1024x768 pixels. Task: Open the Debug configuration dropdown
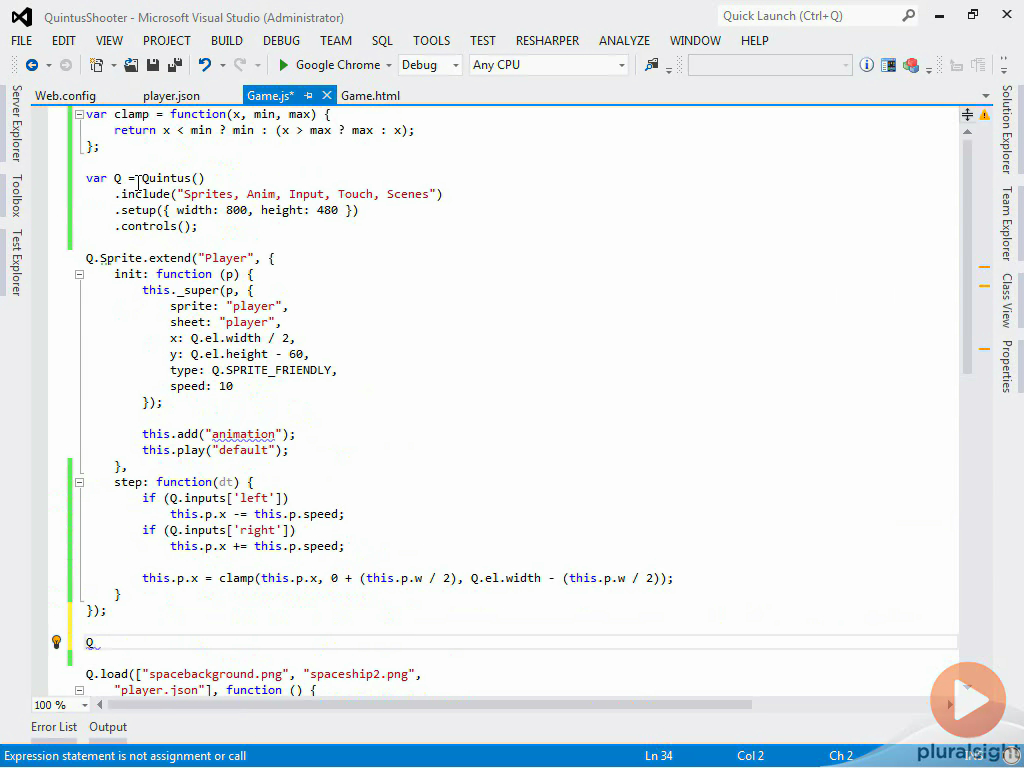click(x=455, y=65)
